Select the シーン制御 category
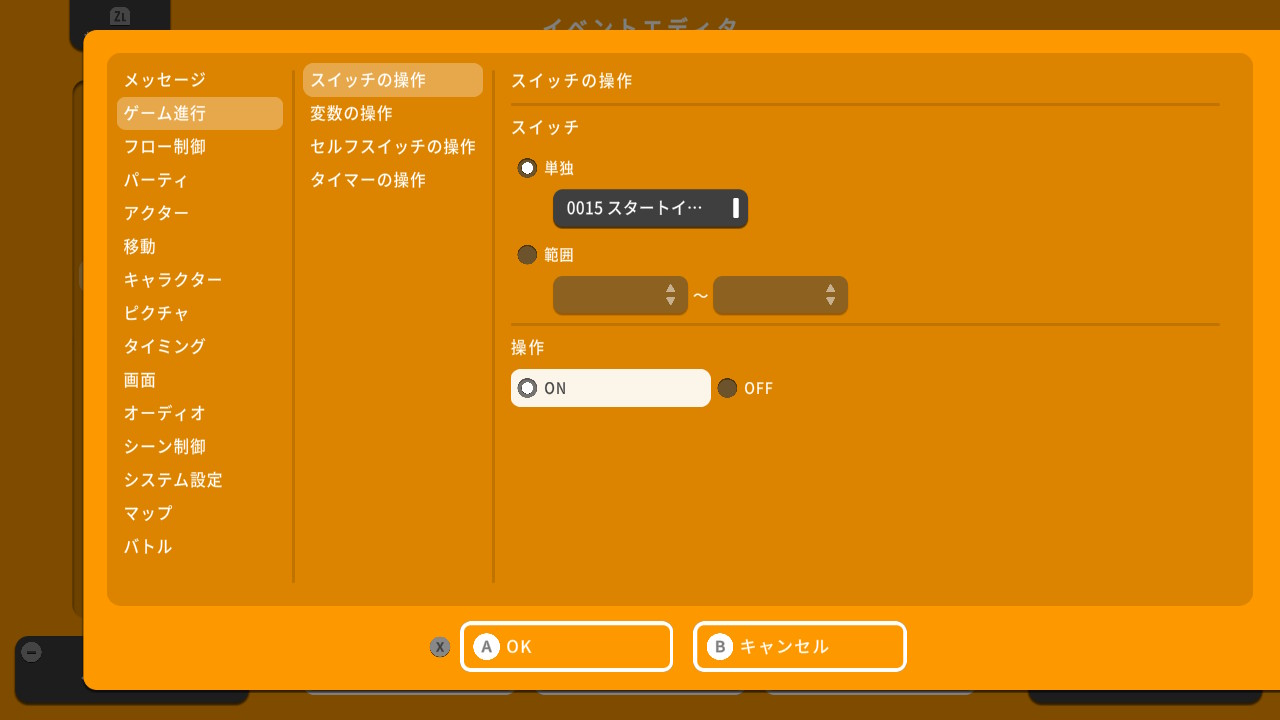Image resolution: width=1280 pixels, height=720 pixels. tap(200, 446)
